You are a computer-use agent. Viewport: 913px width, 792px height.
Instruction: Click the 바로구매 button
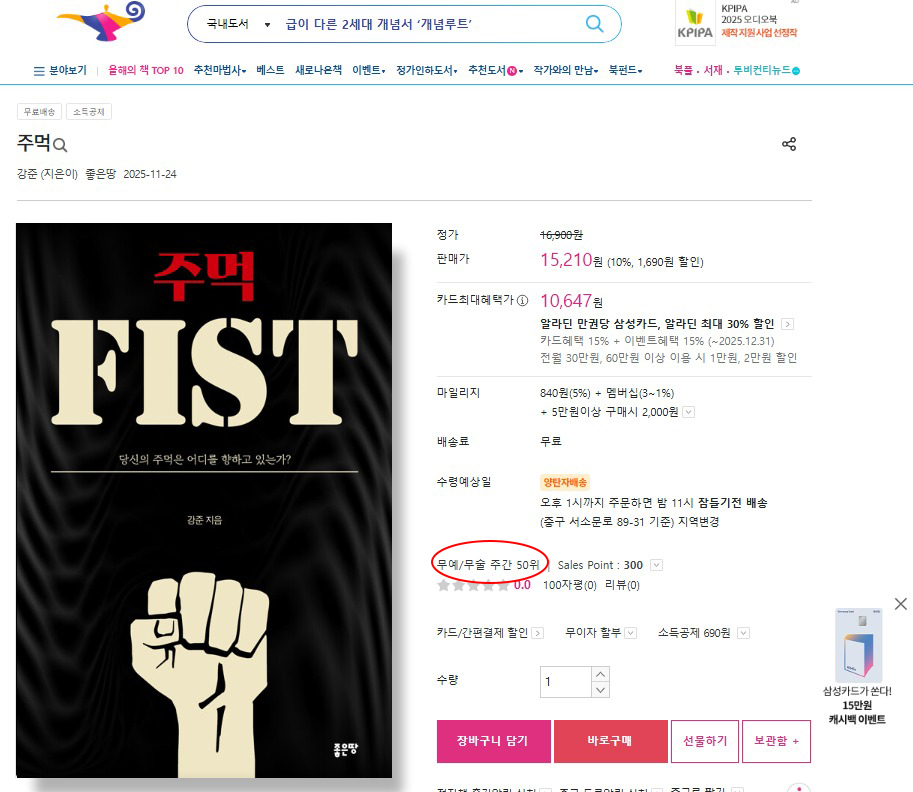(x=610, y=741)
